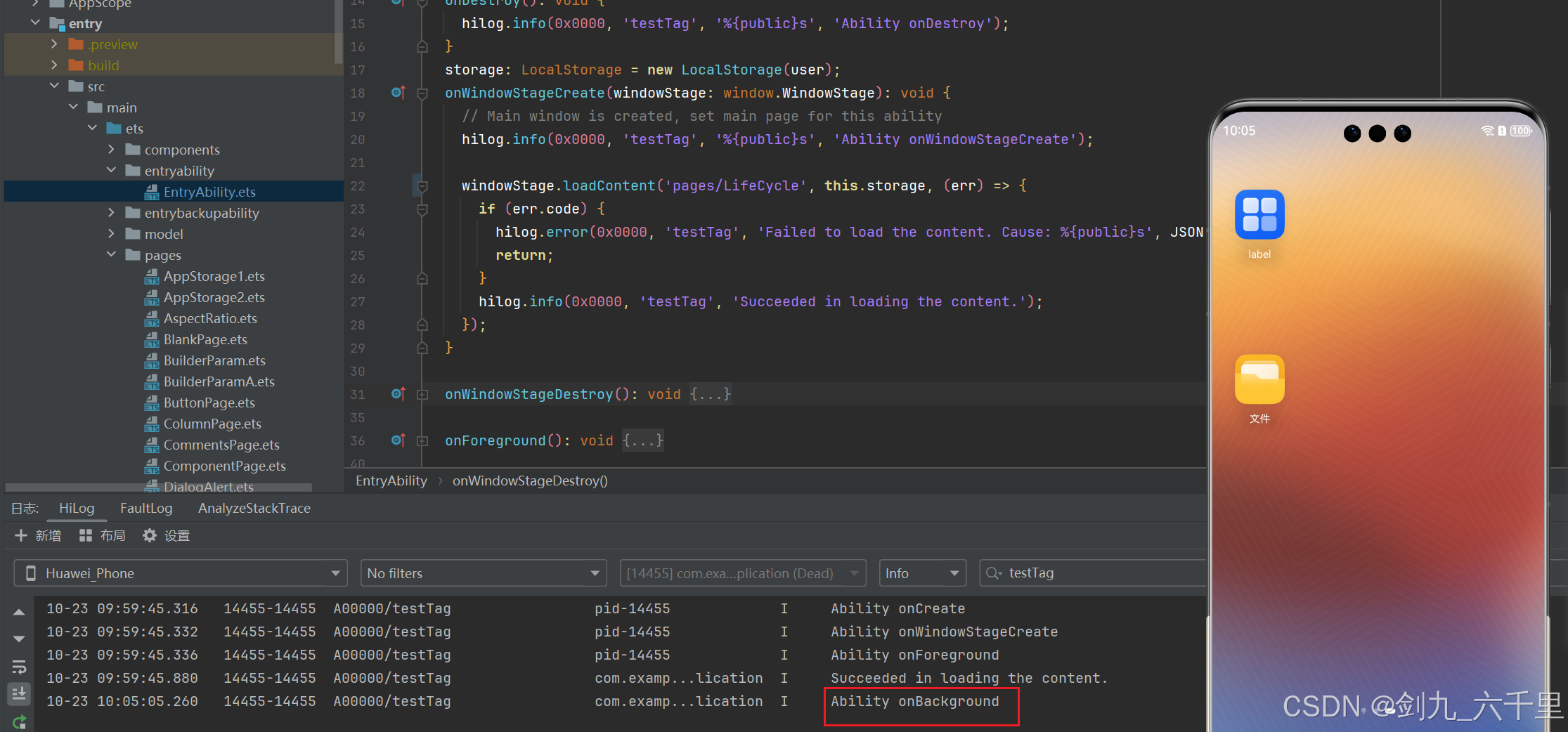Screen dimensions: 1568x732
Task: Click onWindowStageDestroy() in the breadcrumb bar
Action: (530, 481)
